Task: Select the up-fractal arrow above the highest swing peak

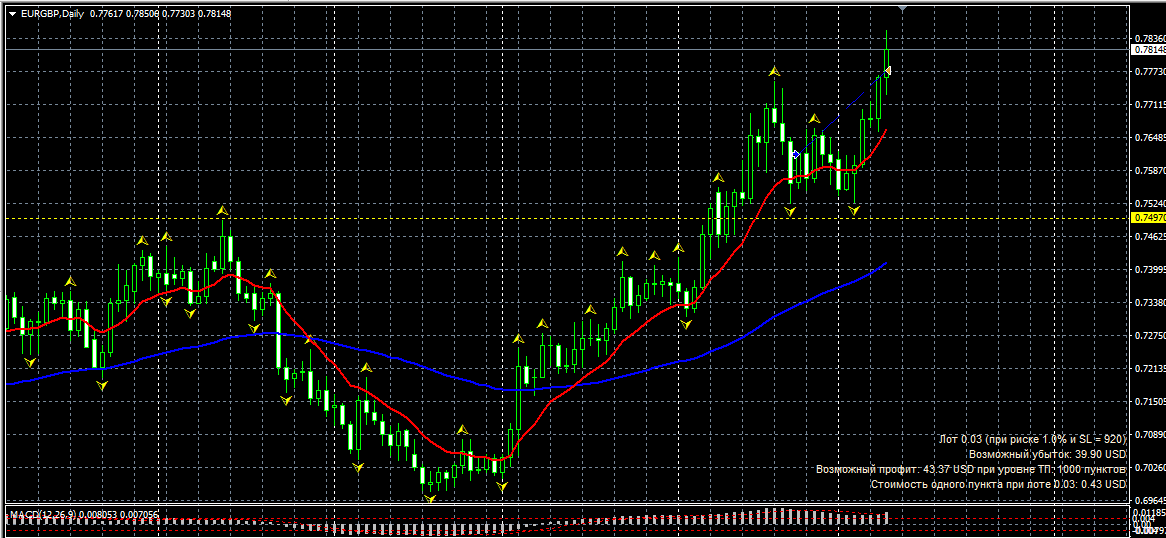Action: (774, 71)
